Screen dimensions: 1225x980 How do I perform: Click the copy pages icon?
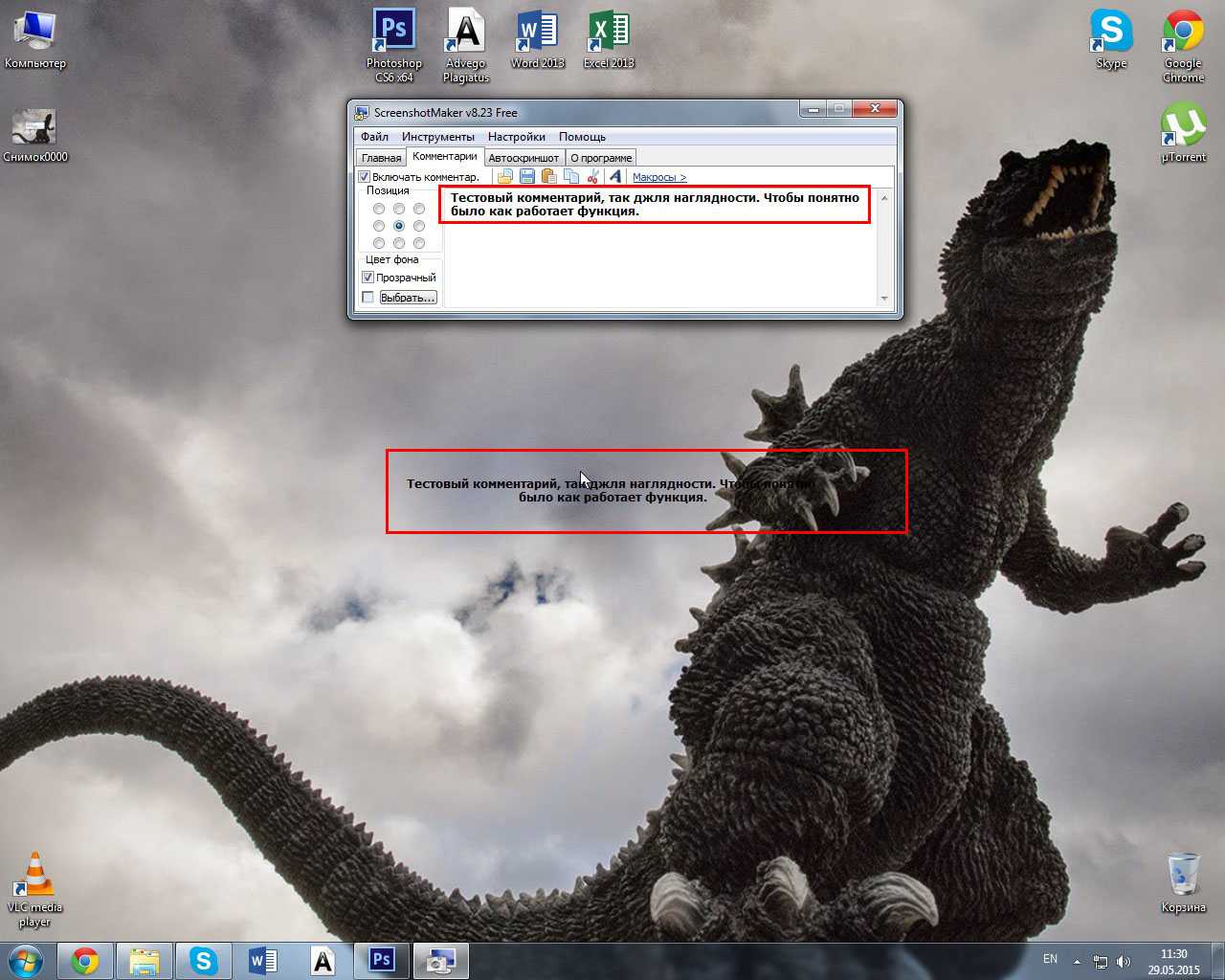571,176
